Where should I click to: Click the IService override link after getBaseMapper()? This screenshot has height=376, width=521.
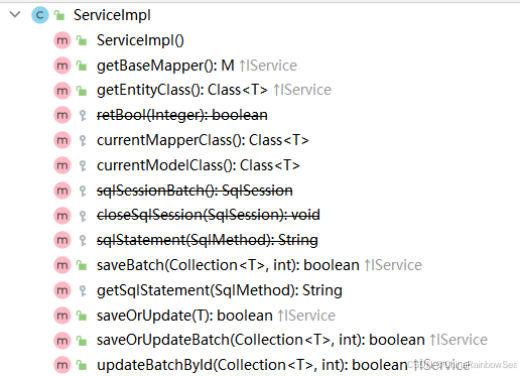coord(268,65)
